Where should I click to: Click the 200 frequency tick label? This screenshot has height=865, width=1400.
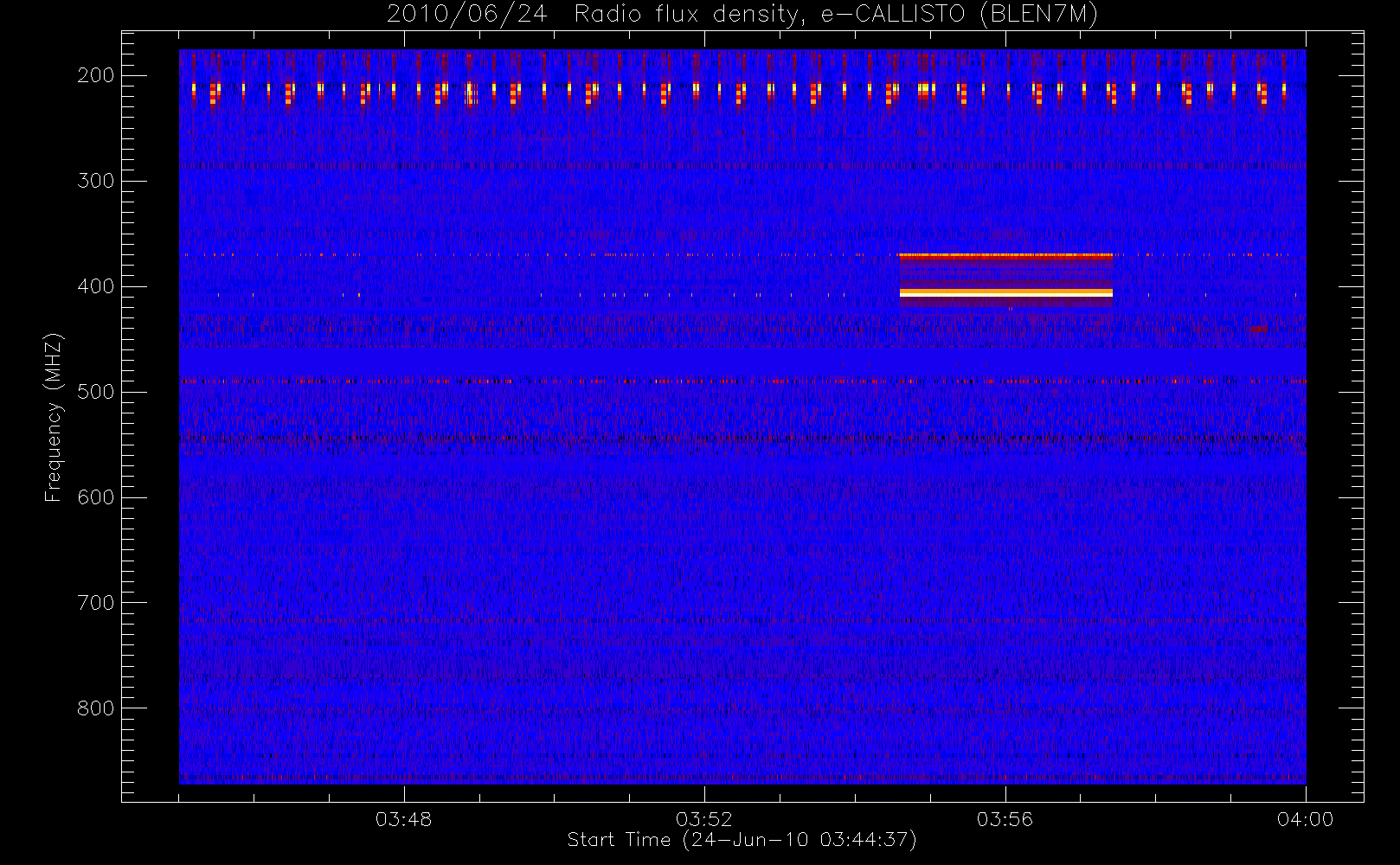pos(95,75)
